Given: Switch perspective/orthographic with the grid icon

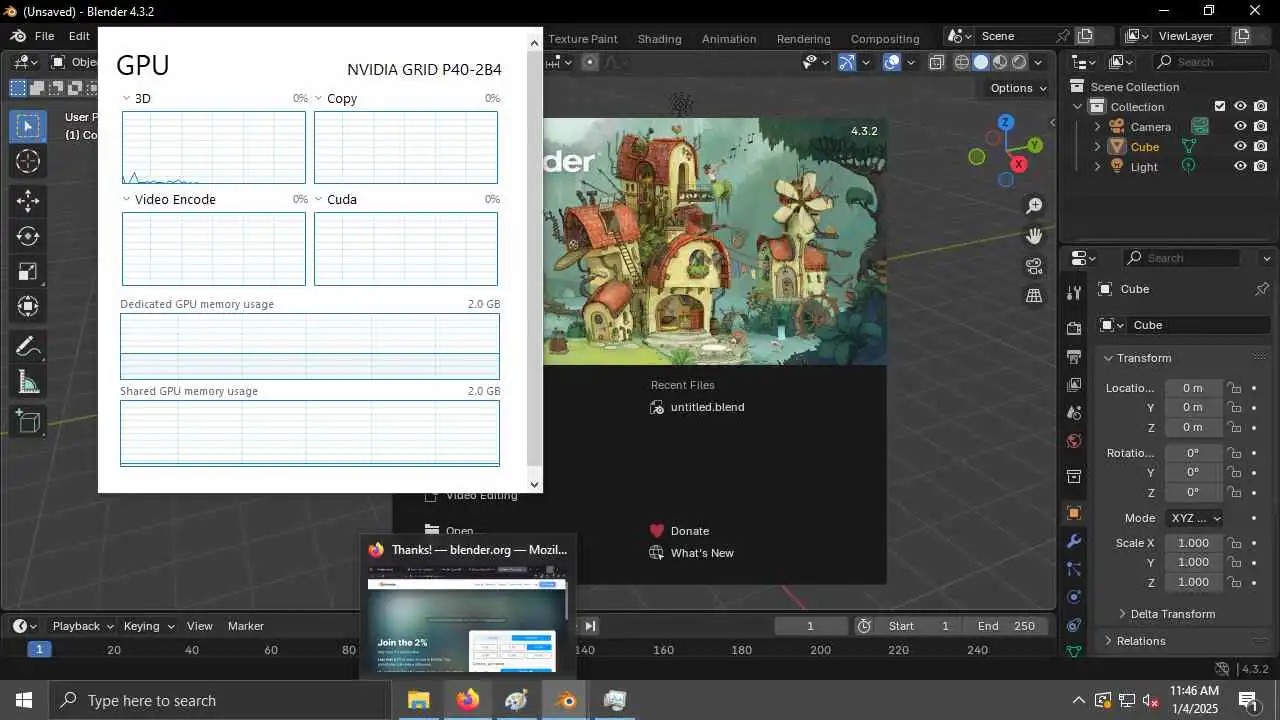Looking at the screenshot, I should [x=1034, y=296].
